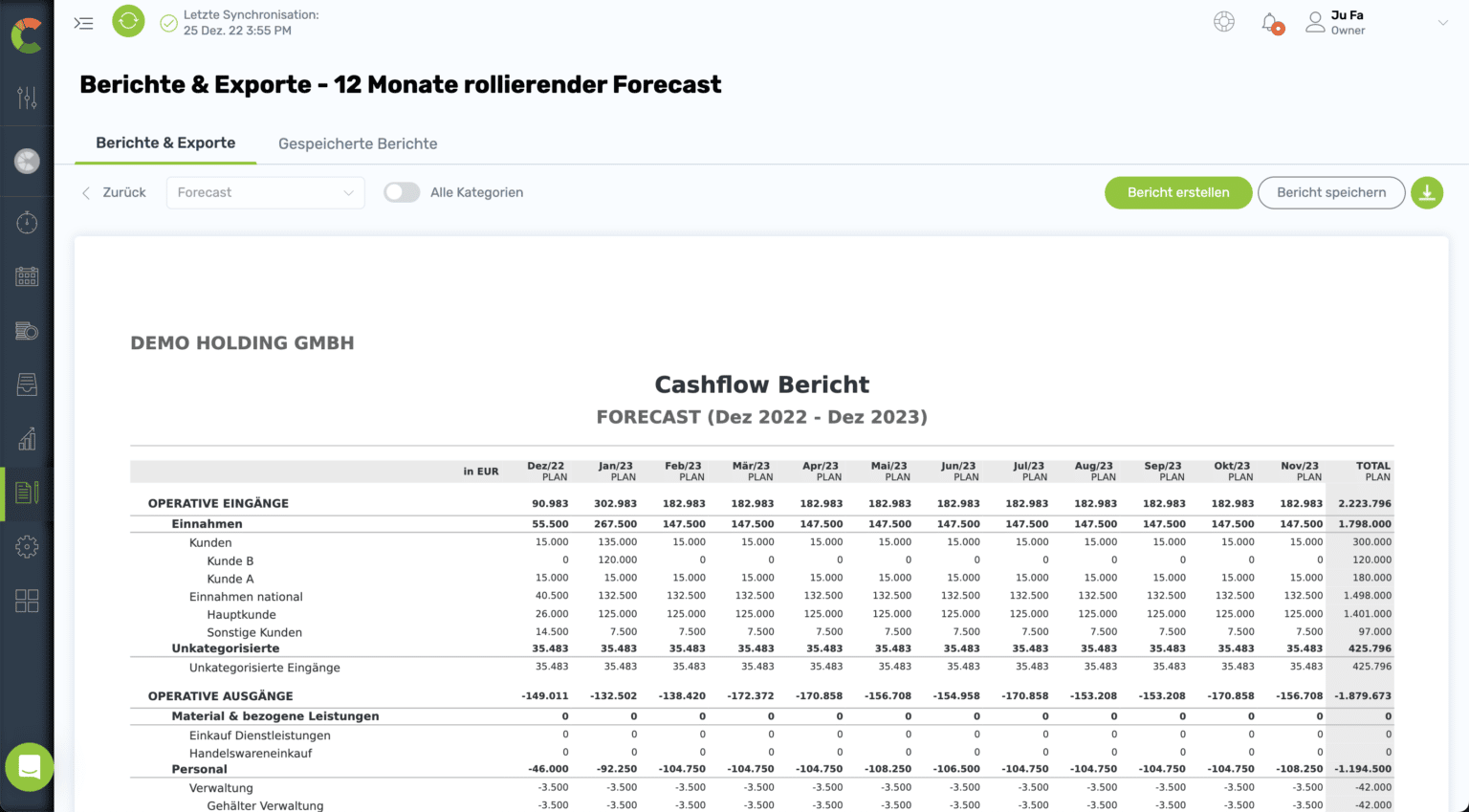Select the Berichte & Exporte tab
Screen dimensions: 1469x812
[164, 143]
